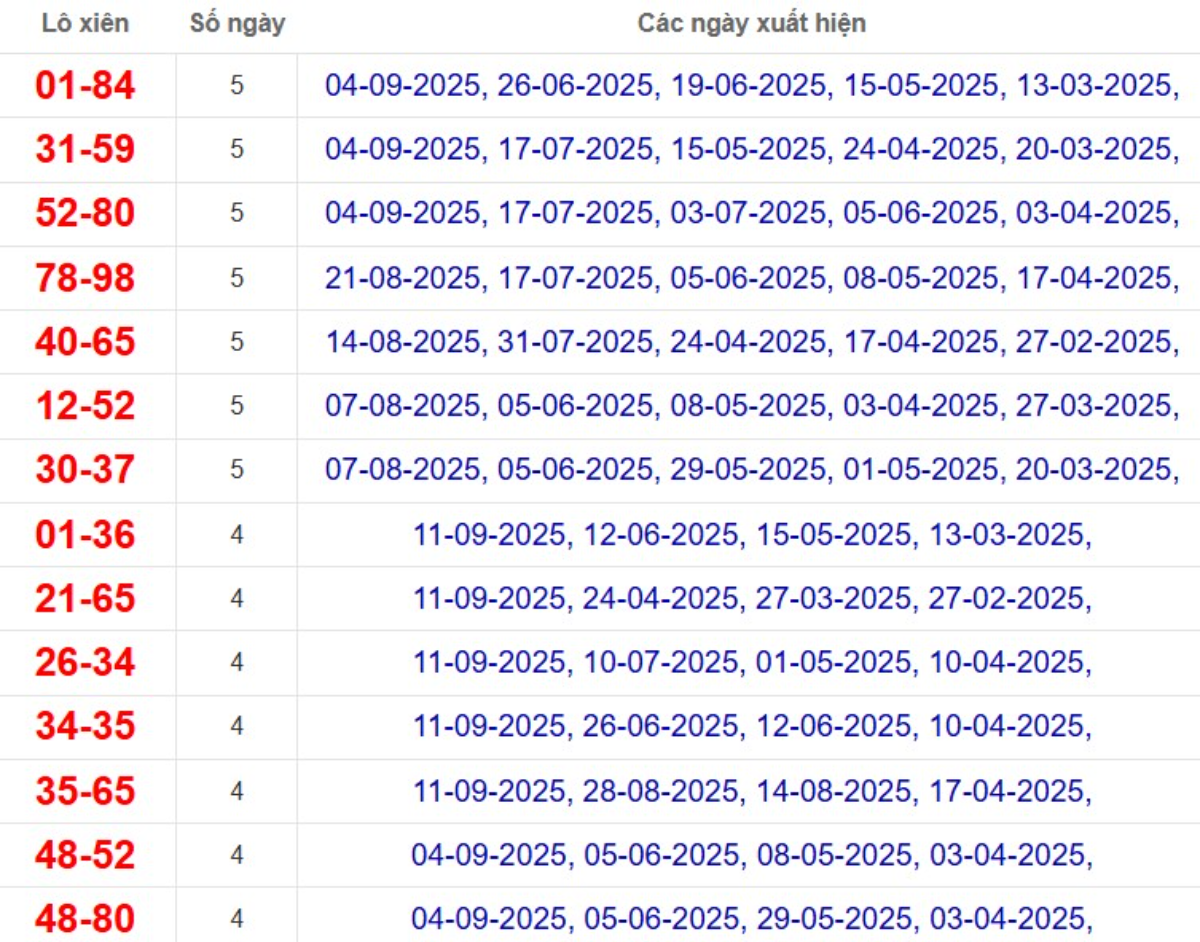The height and width of the screenshot is (942, 1200).
Task: Select the 34-35 pair
Action: click(85, 727)
